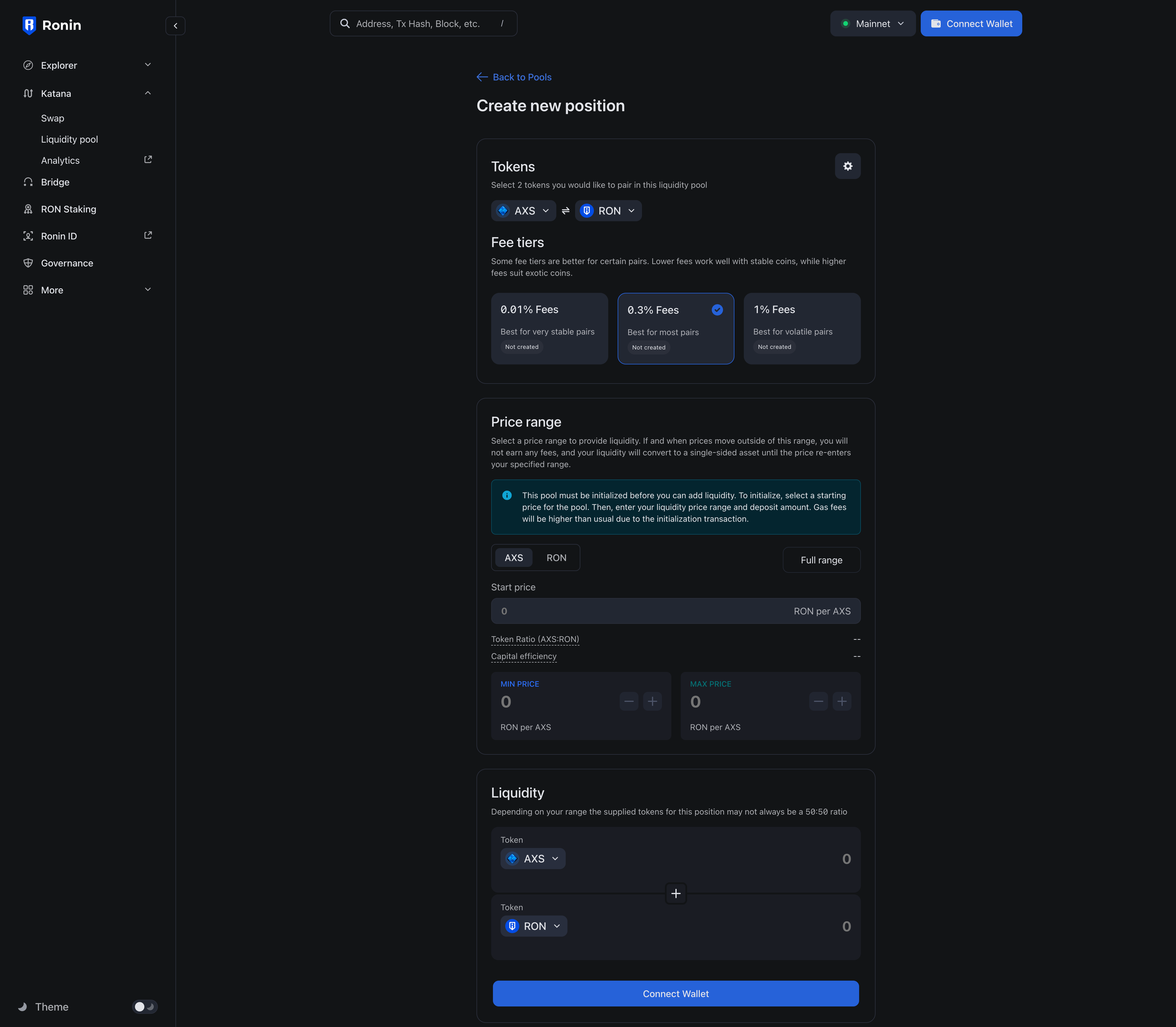
Task: Click the plus icon between liquidity tokens
Action: tap(675, 893)
